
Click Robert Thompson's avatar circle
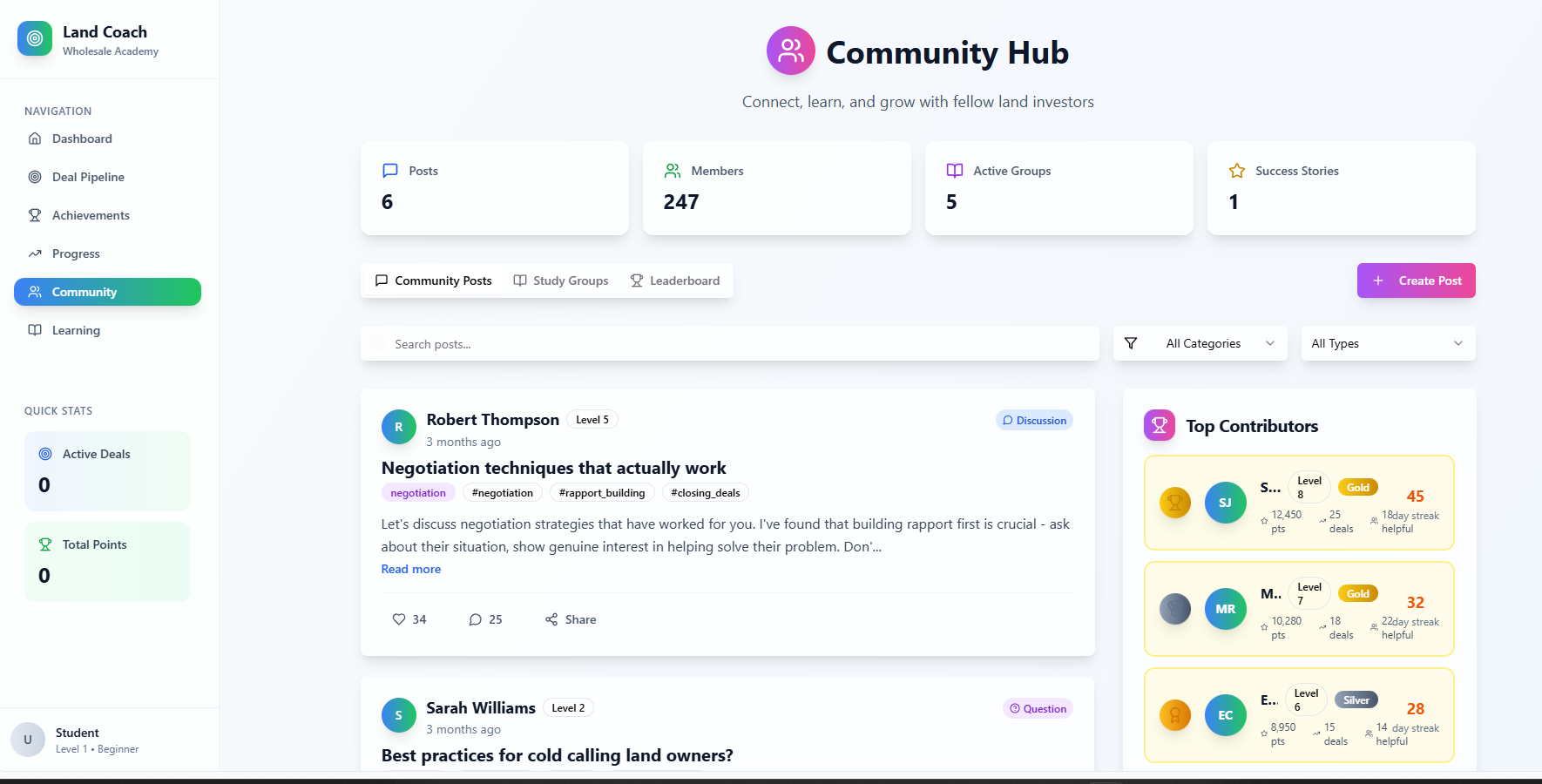[x=399, y=427]
